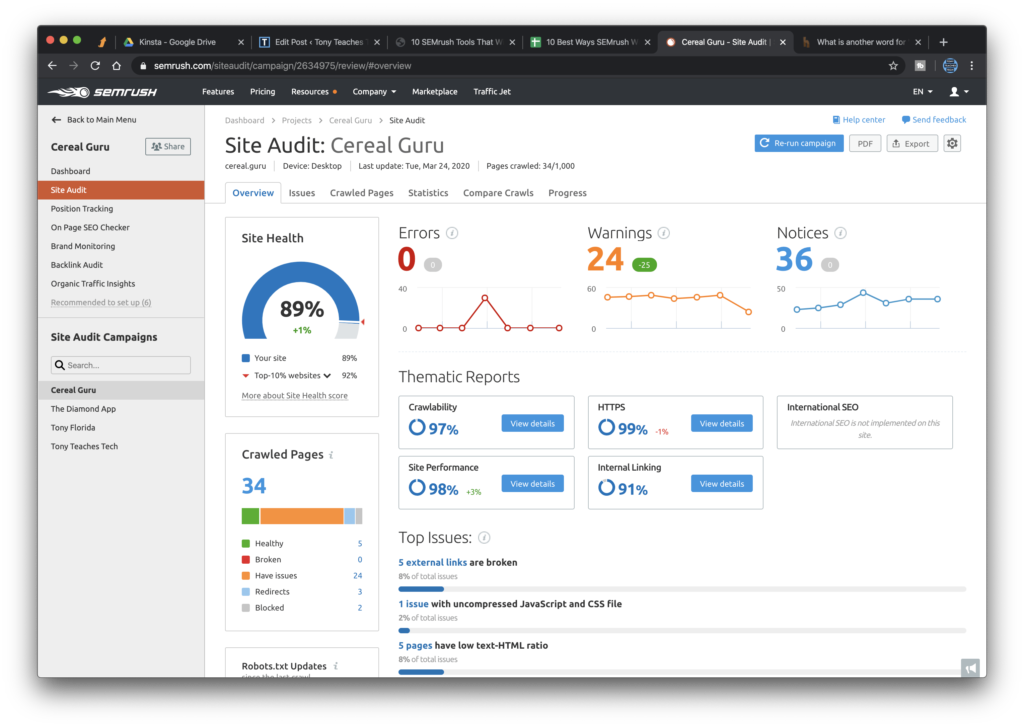
Task: Click the Notices info icon
Action: [x=840, y=233]
